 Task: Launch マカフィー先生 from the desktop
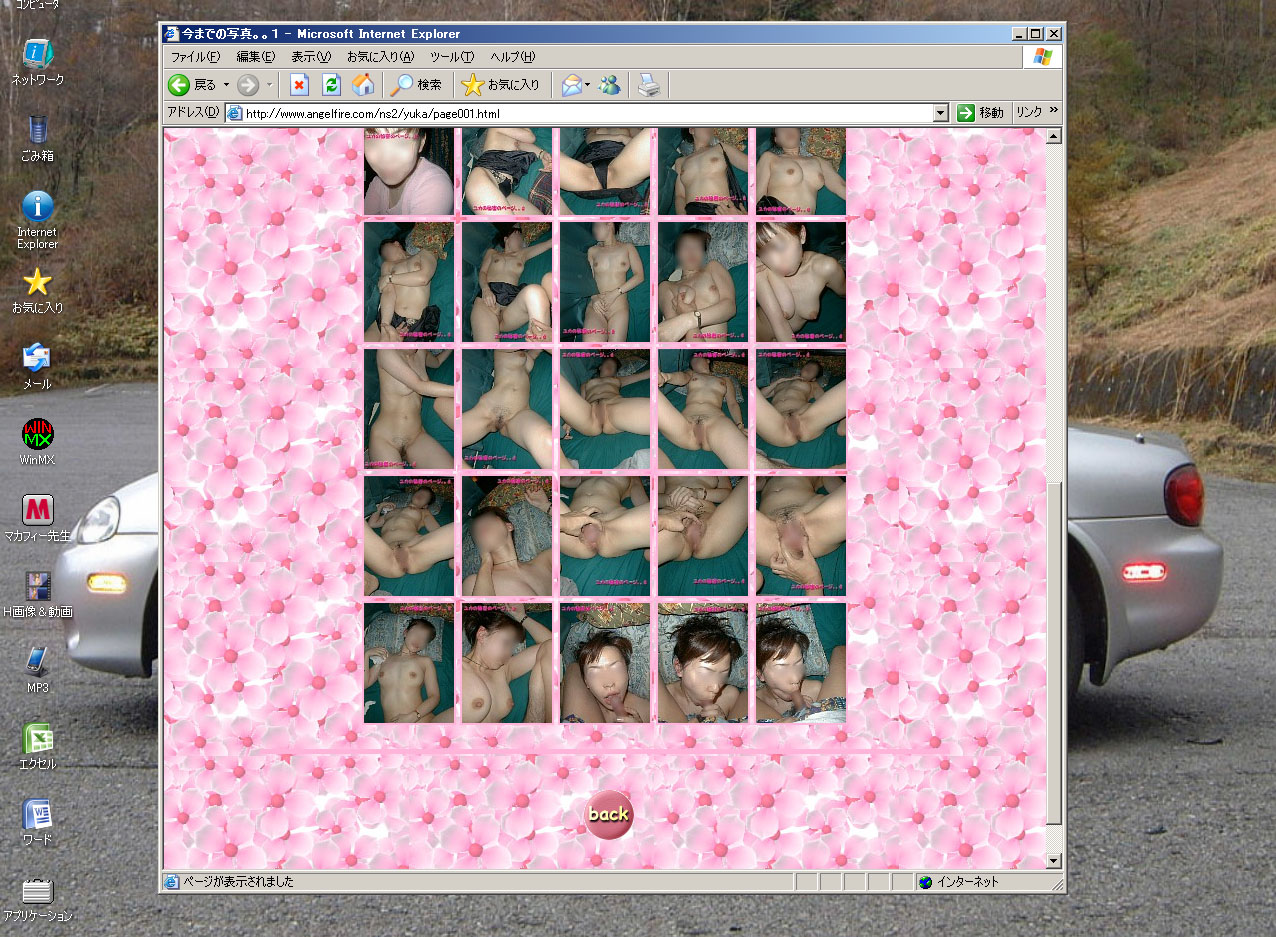point(37,511)
